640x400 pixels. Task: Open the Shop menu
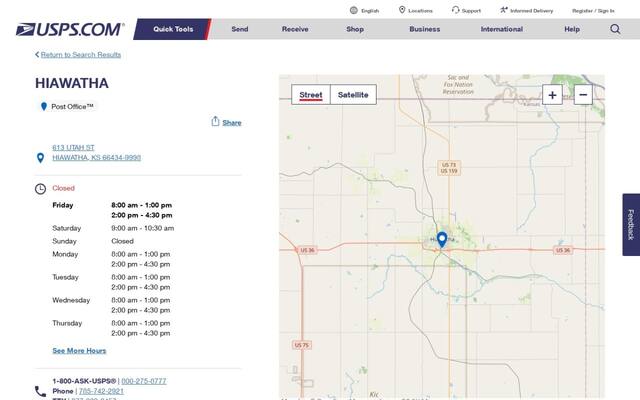pos(355,29)
